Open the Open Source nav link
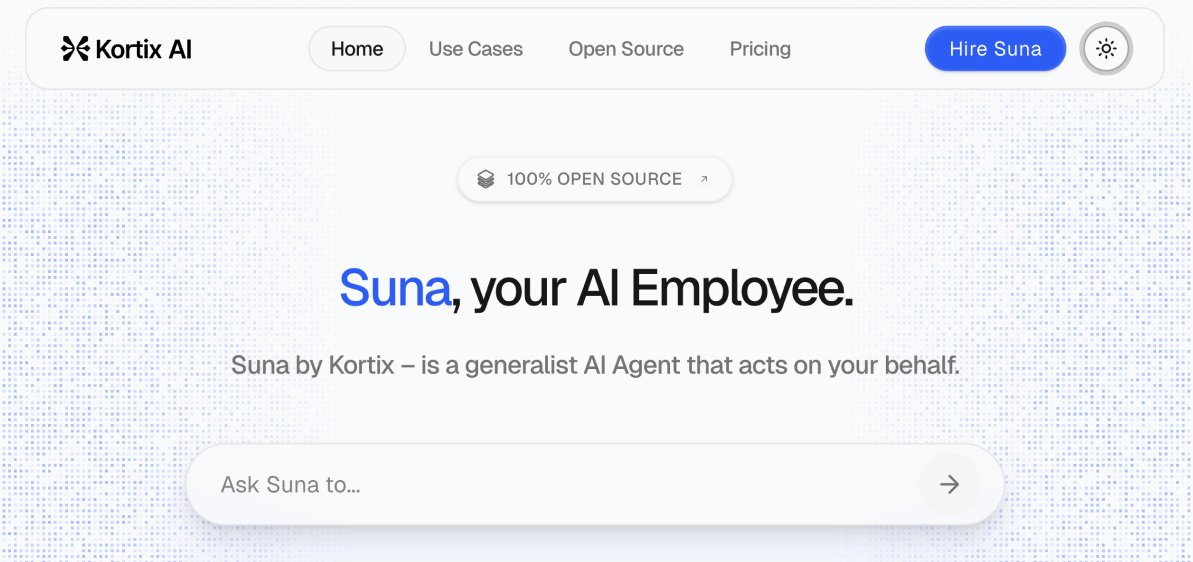Screen dimensions: 1193x562 [x=626, y=49]
